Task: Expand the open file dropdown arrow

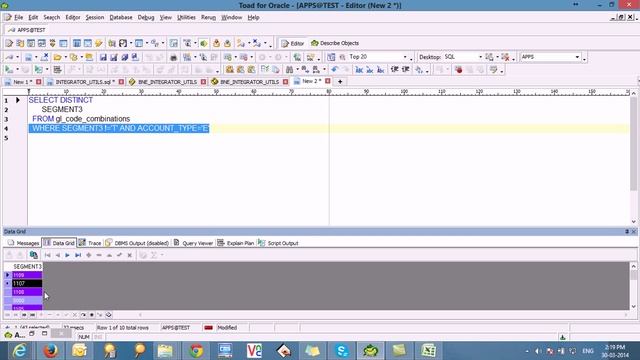Action: (x=65, y=57)
